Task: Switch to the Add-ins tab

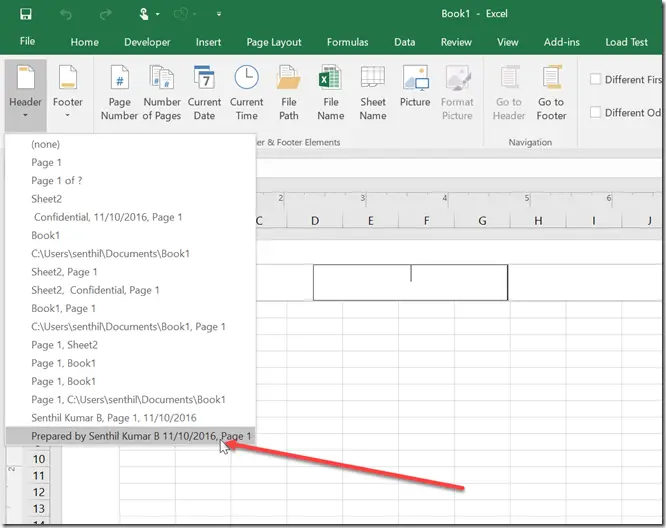Action: coord(562,42)
